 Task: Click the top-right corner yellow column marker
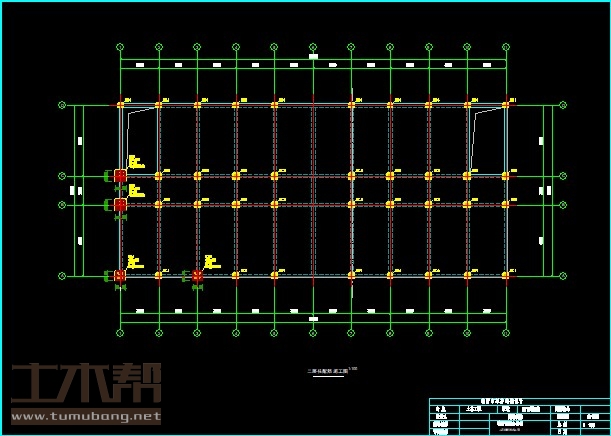tap(506, 104)
